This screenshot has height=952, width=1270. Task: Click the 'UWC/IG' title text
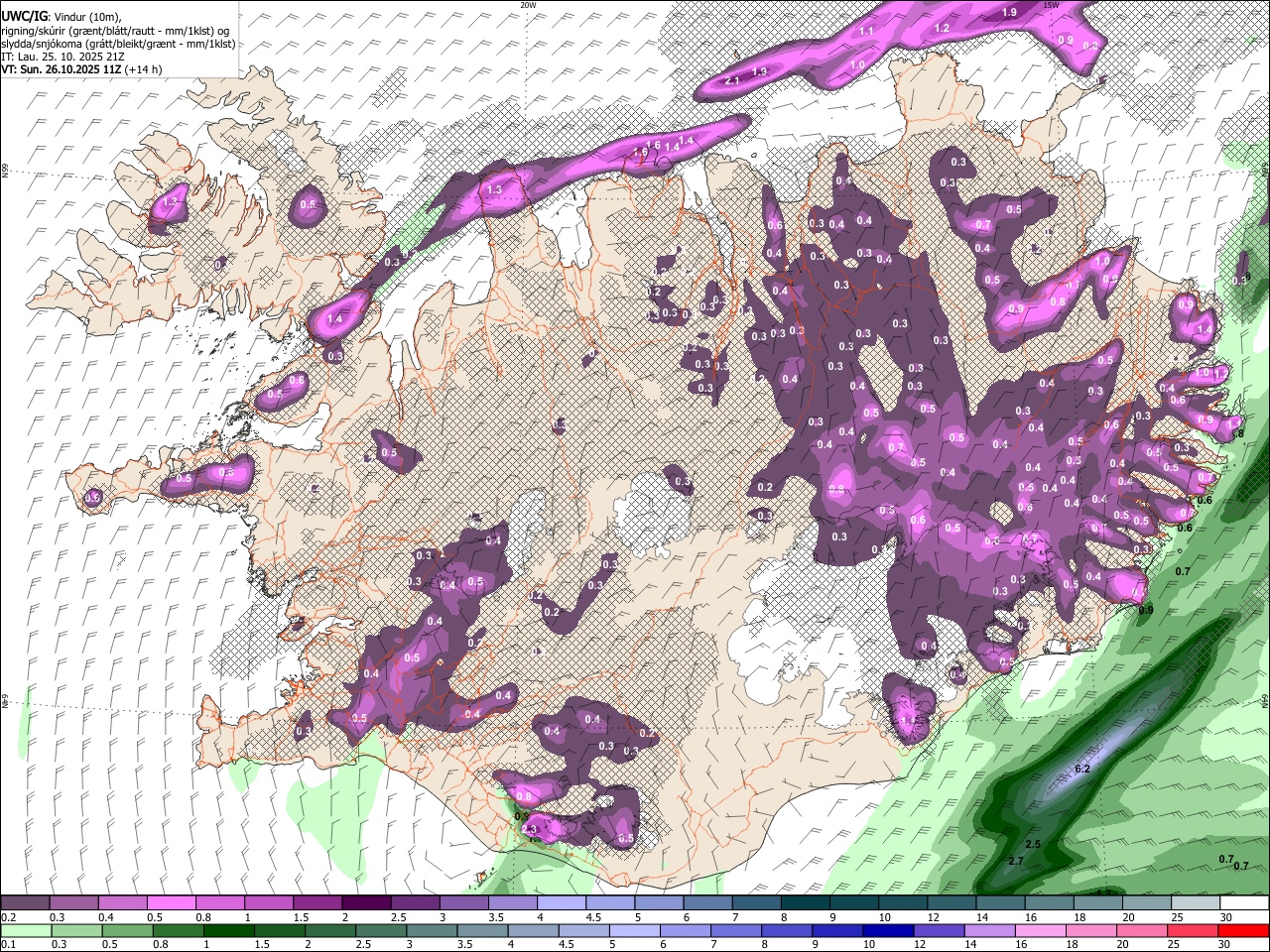(23, 17)
